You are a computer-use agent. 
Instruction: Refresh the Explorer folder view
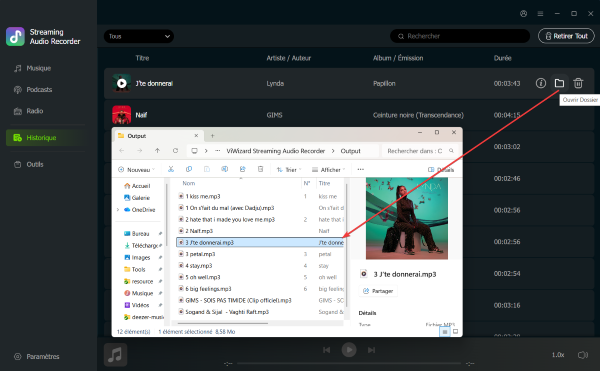click(175, 151)
